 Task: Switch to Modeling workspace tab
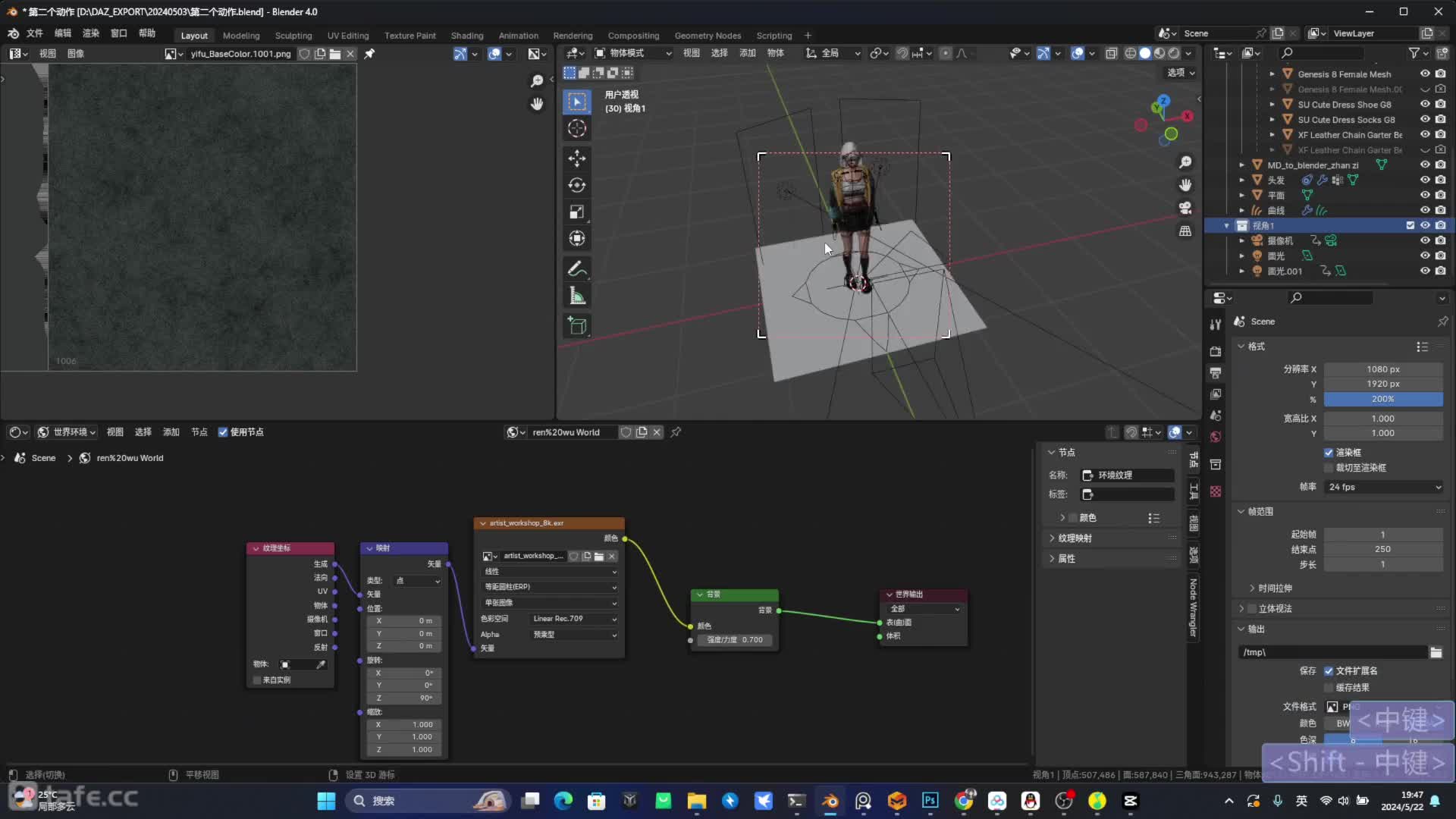click(x=241, y=36)
